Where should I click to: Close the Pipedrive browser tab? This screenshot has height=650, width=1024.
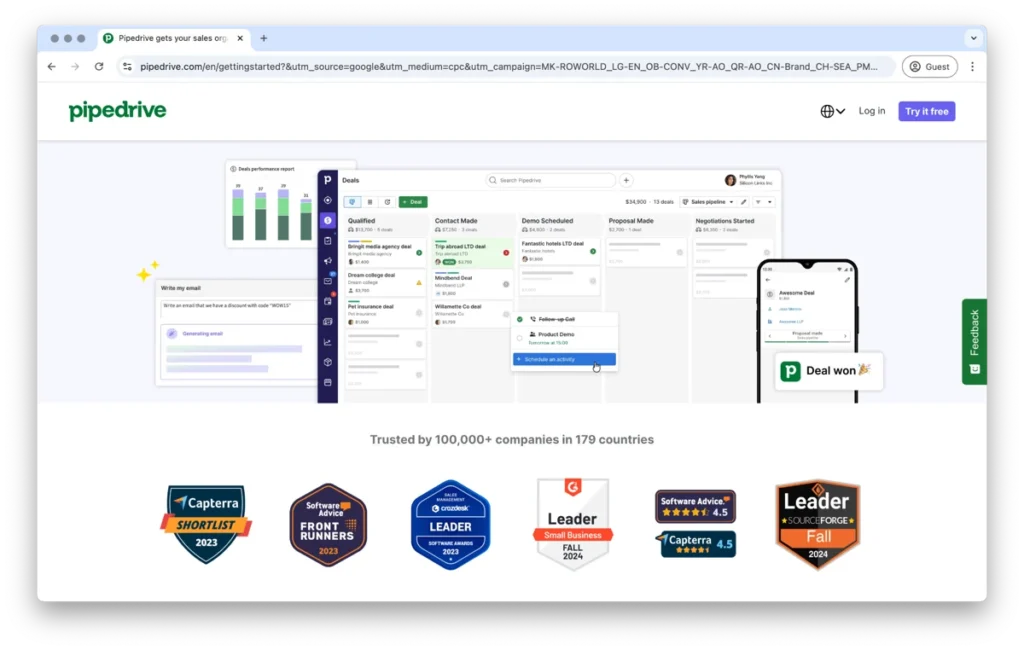(240, 39)
